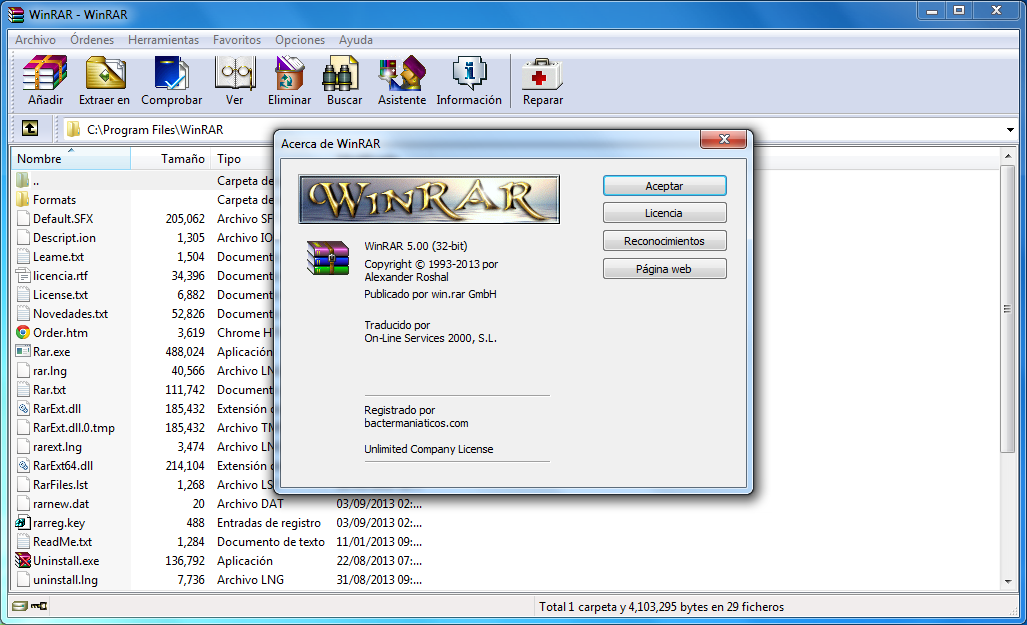Click the Leame.txt file icon

23,256
